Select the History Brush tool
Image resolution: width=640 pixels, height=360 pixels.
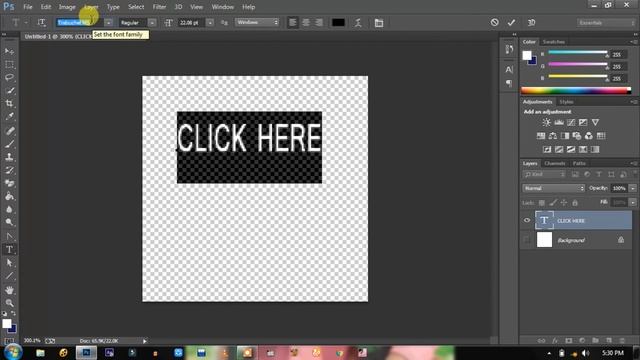(9, 170)
